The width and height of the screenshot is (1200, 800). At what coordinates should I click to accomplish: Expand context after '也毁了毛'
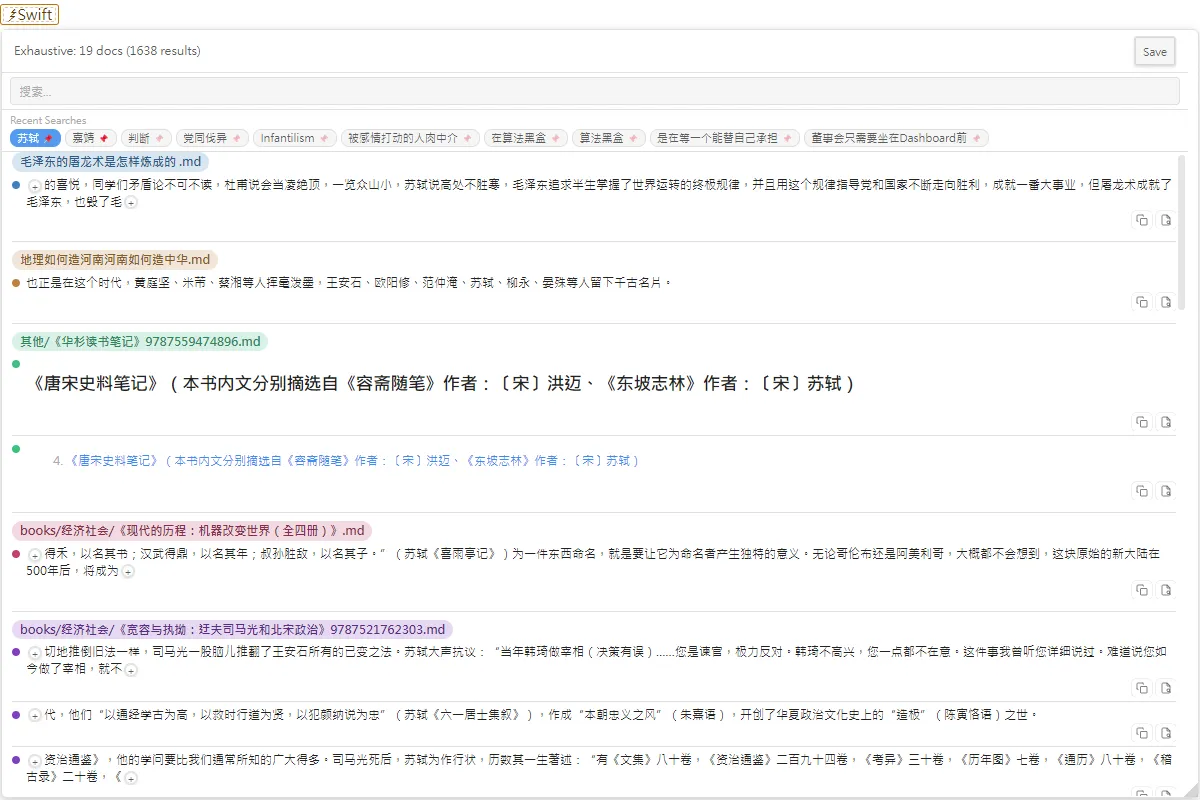click(x=131, y=202)
